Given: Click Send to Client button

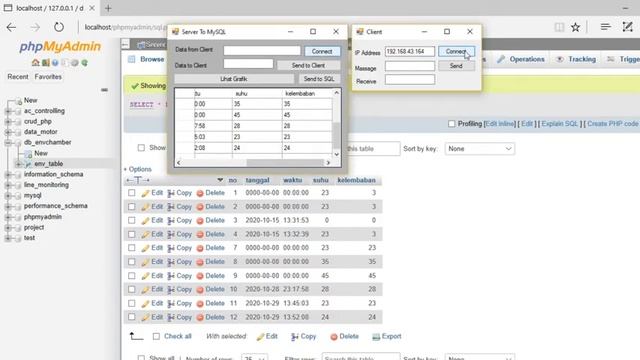Looking at the screenshot, I should click(308, 65).
